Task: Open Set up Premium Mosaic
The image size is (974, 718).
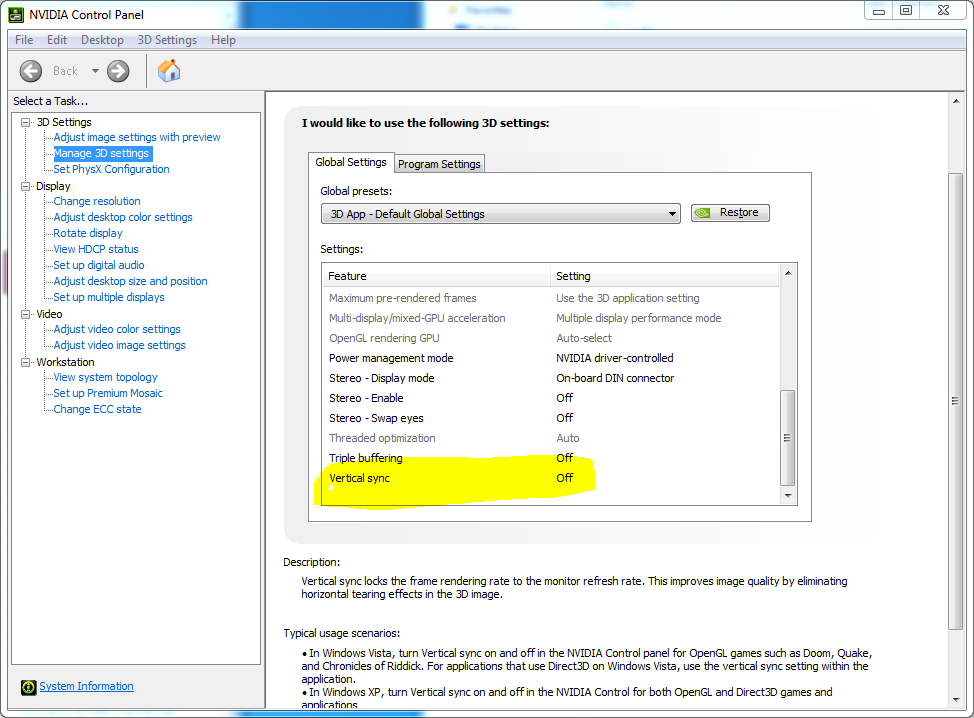Action: 108,393
